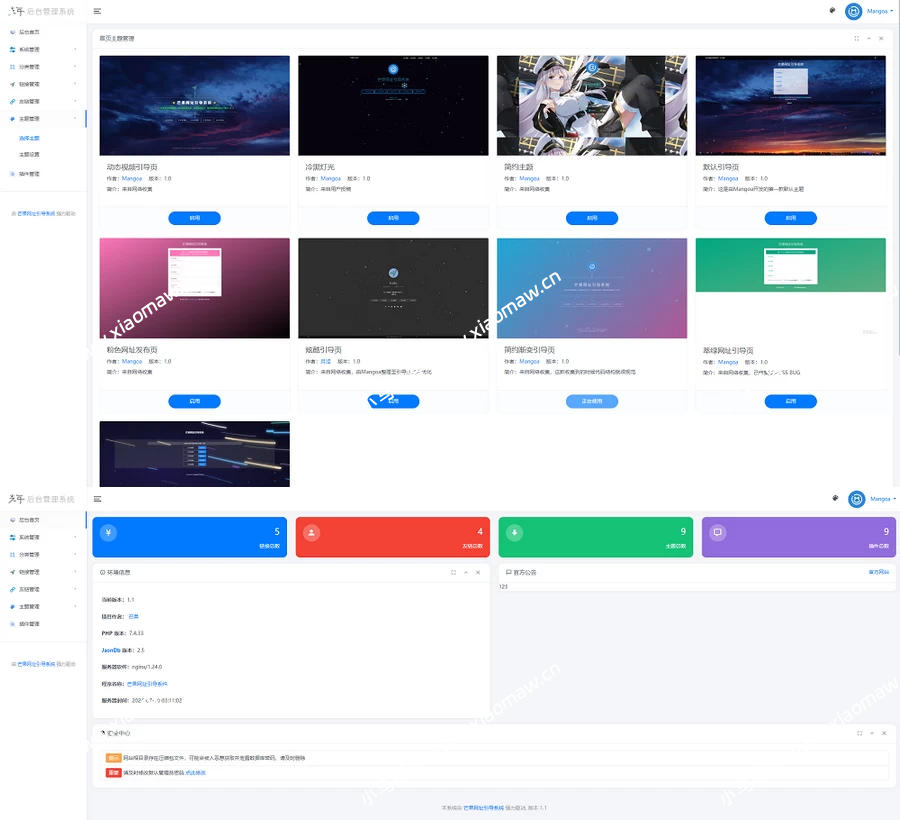
Task: Click 正在使用 button under 简约渐变引导页
Action: [x=592, y=401]
